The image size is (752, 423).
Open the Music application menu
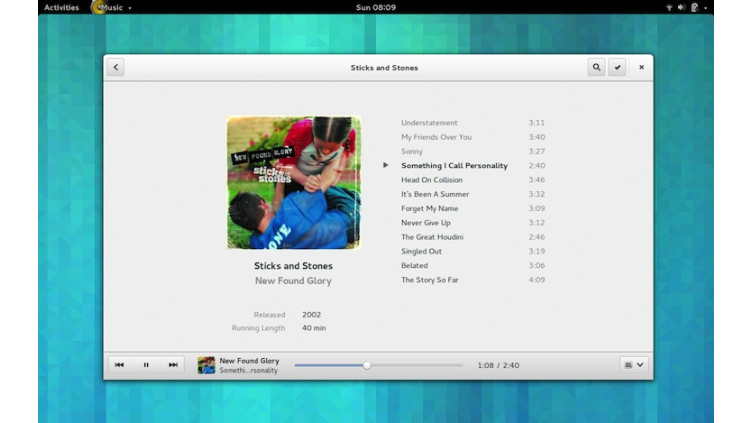[114, 7]
